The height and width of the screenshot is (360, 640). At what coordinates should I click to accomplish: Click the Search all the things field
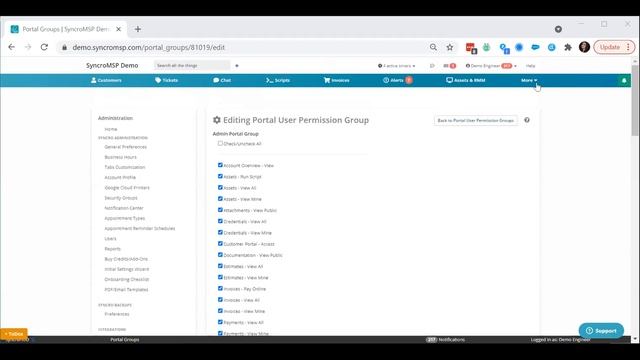(192, 65)
